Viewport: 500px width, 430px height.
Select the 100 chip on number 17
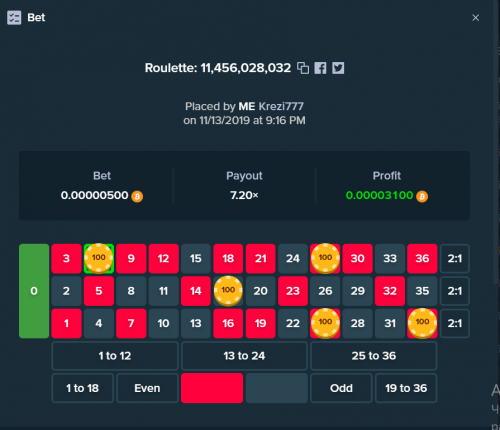[x=228, y=290]
